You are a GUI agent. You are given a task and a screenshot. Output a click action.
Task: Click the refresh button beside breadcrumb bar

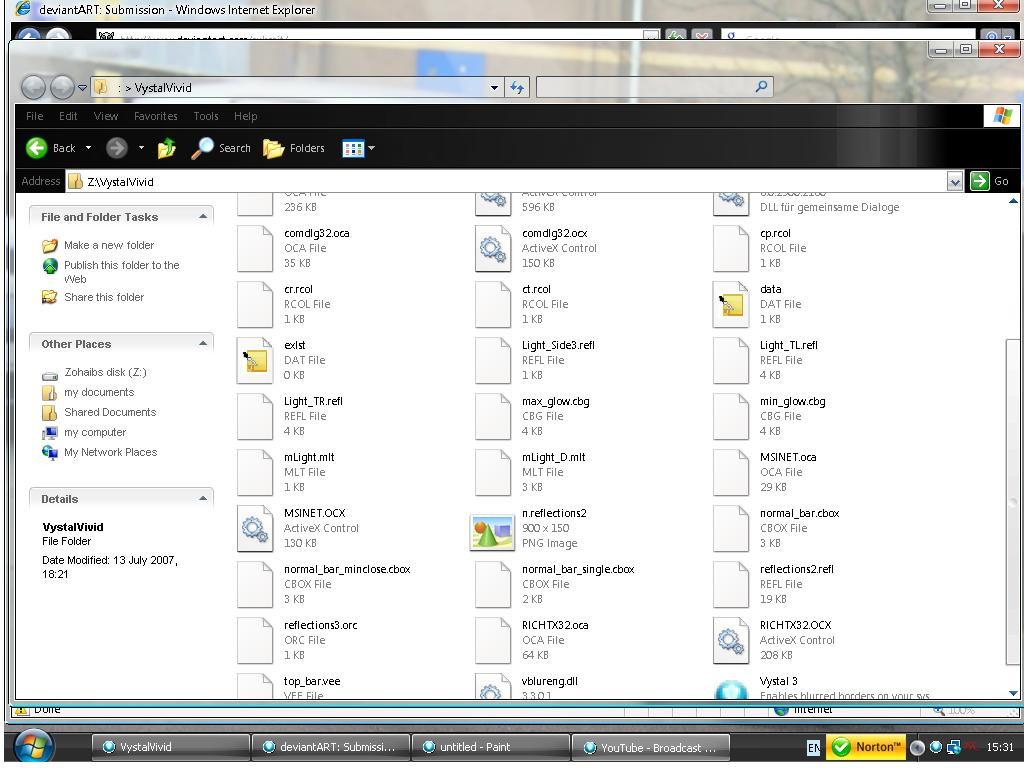click(517, 88)
